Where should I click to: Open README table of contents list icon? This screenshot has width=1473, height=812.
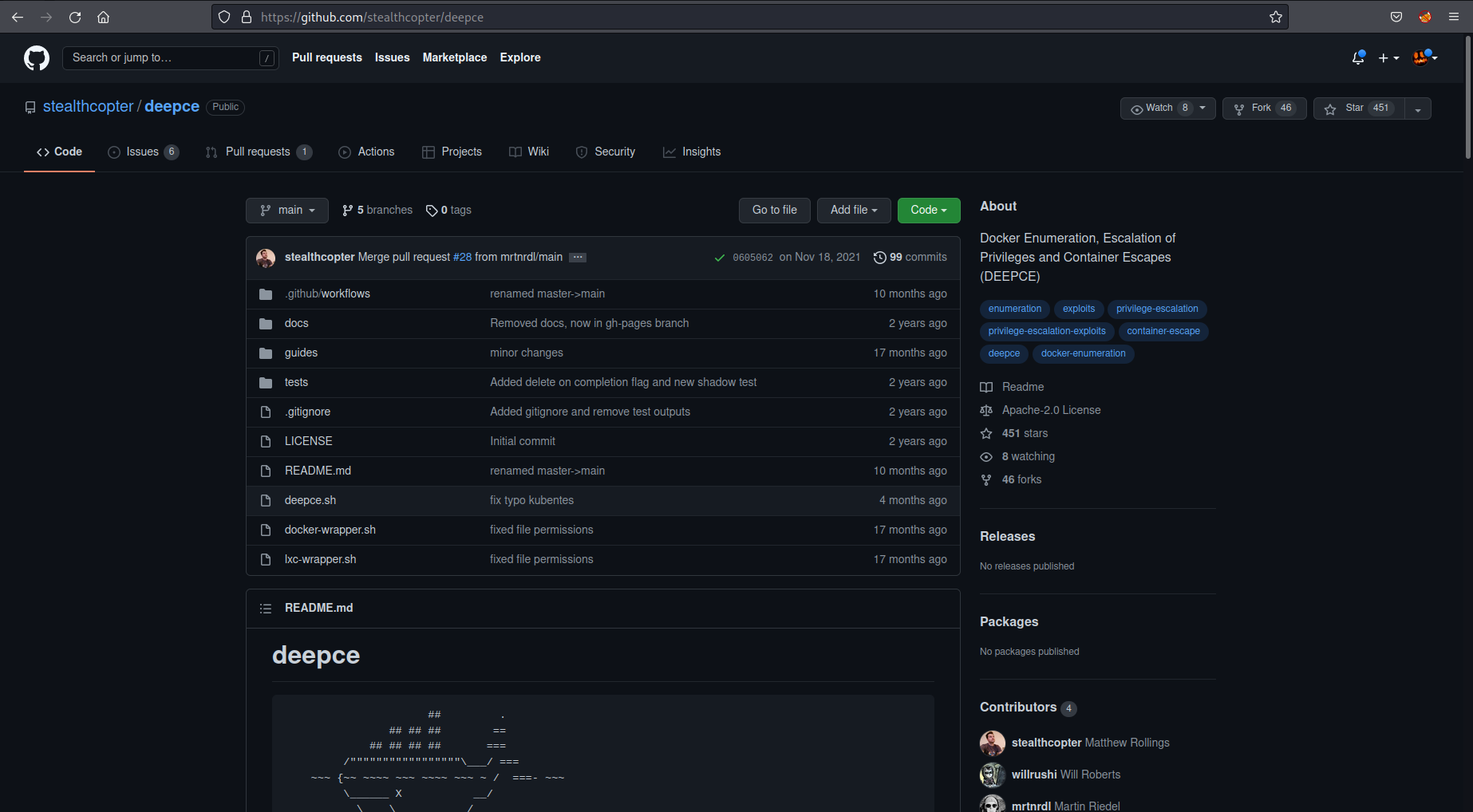coord(266,609)
